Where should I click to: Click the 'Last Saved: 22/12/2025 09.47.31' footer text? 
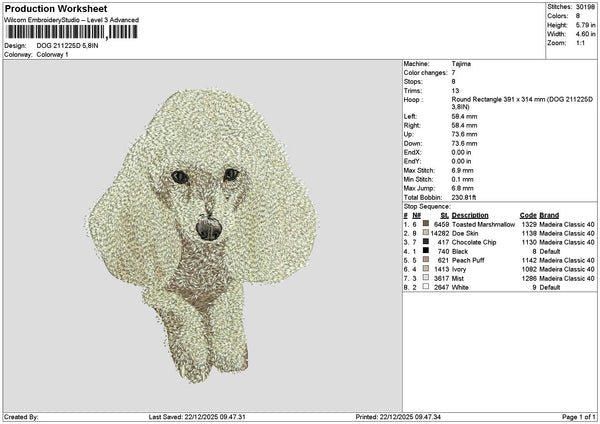[x=197, y=417]
